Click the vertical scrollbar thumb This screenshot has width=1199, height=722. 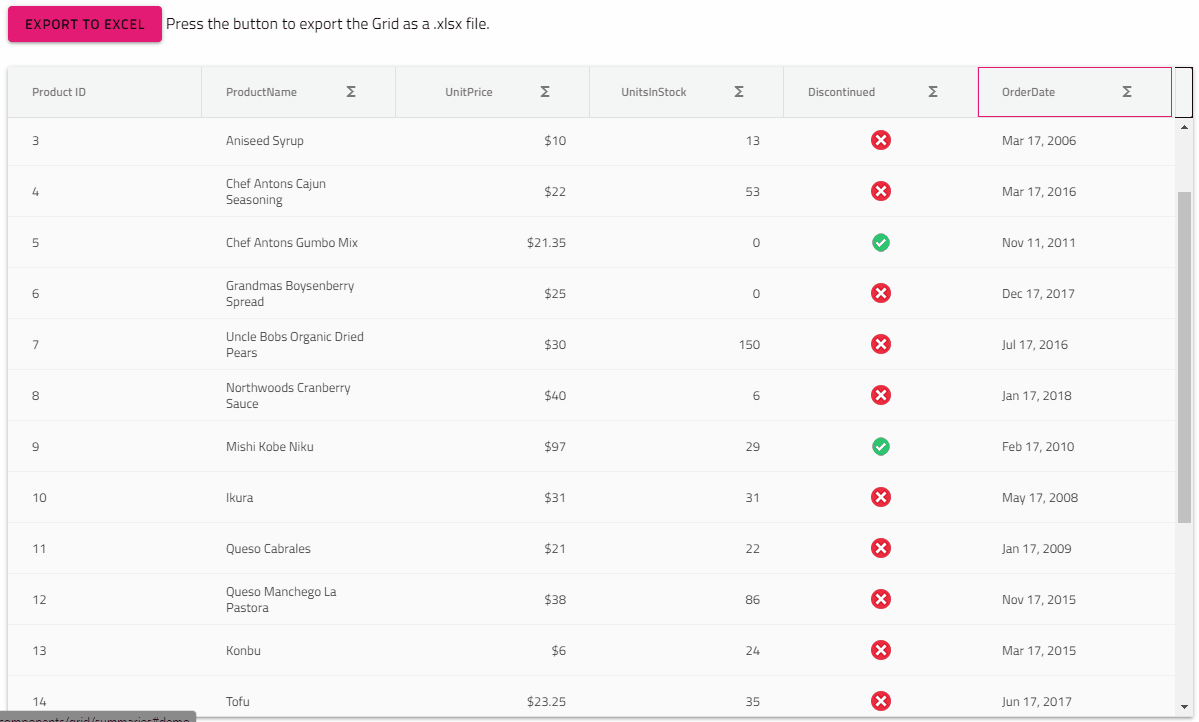[1185, 357]
